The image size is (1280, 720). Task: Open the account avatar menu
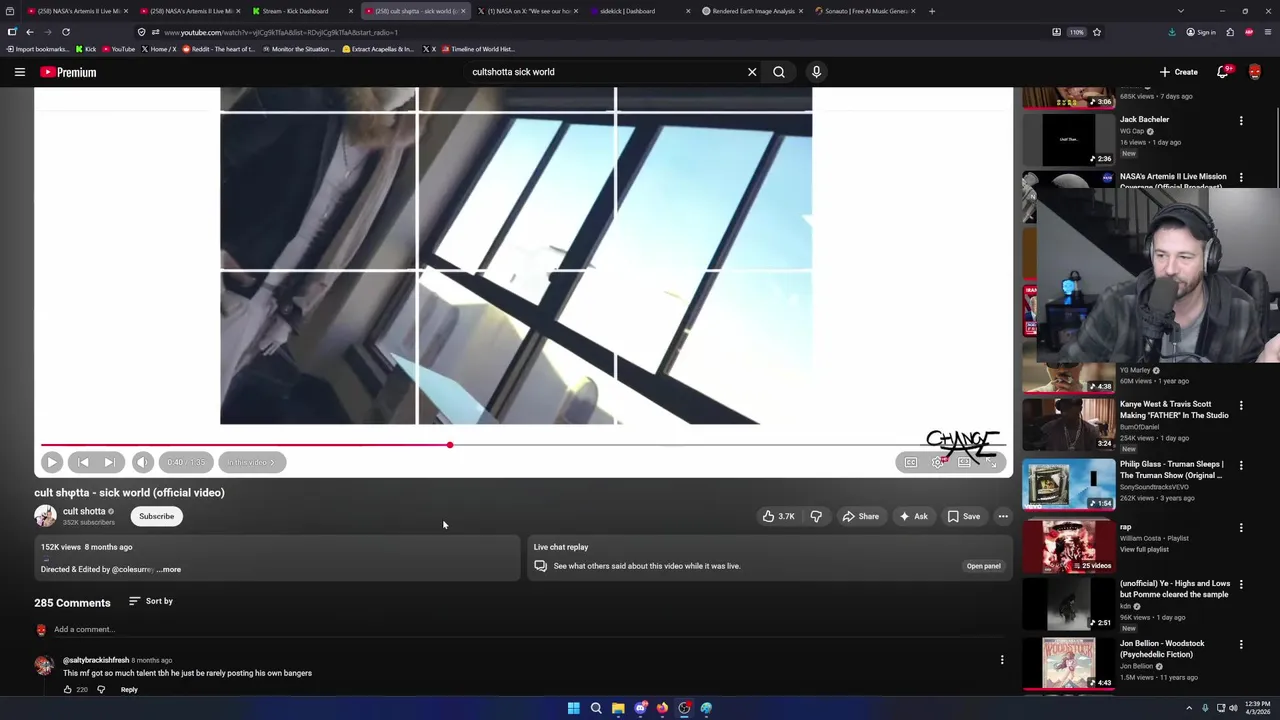tap(1255, 72)
